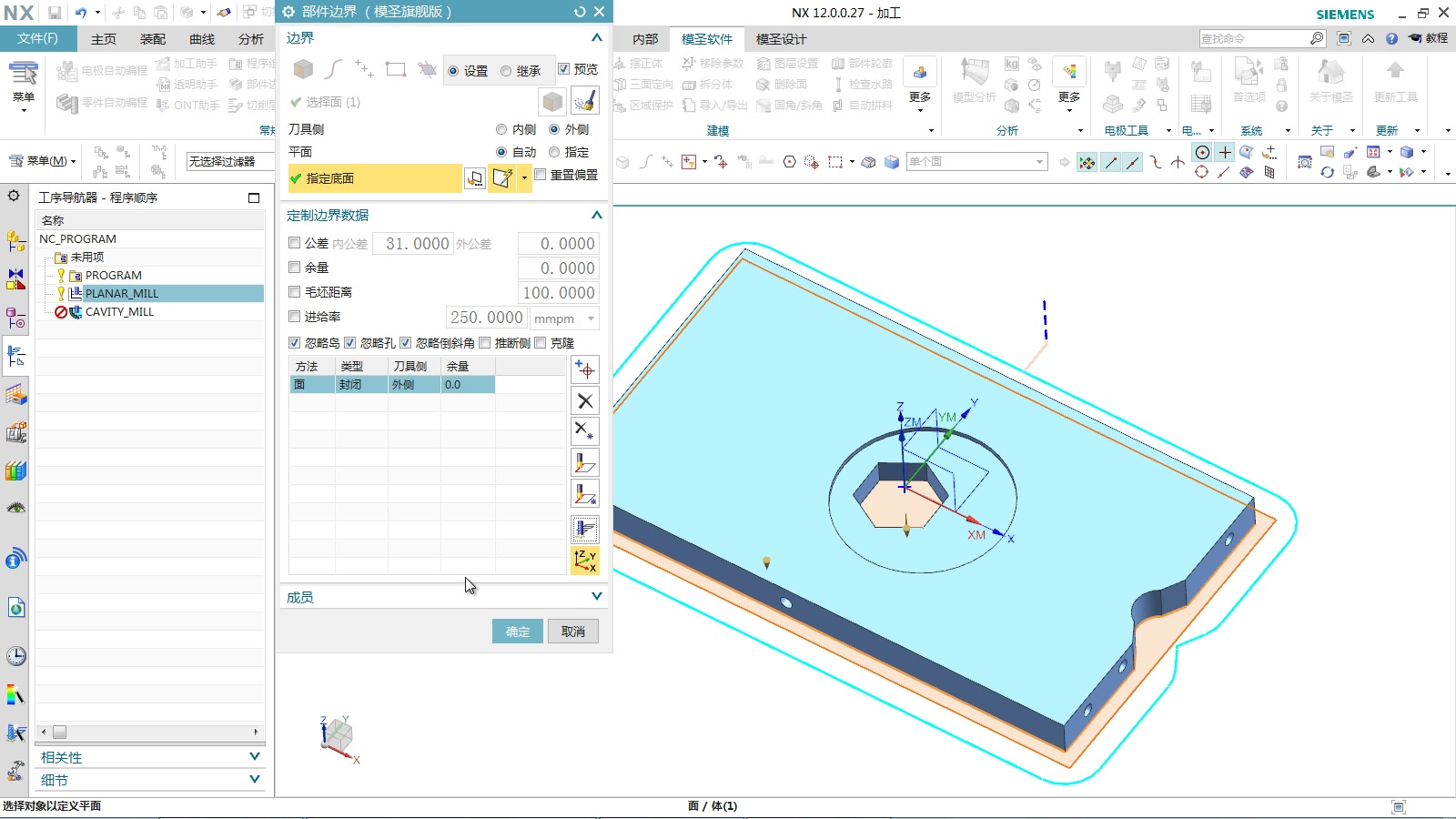Click the snap to center circle icon
1456x819 pixels.
click(1202, 153)
